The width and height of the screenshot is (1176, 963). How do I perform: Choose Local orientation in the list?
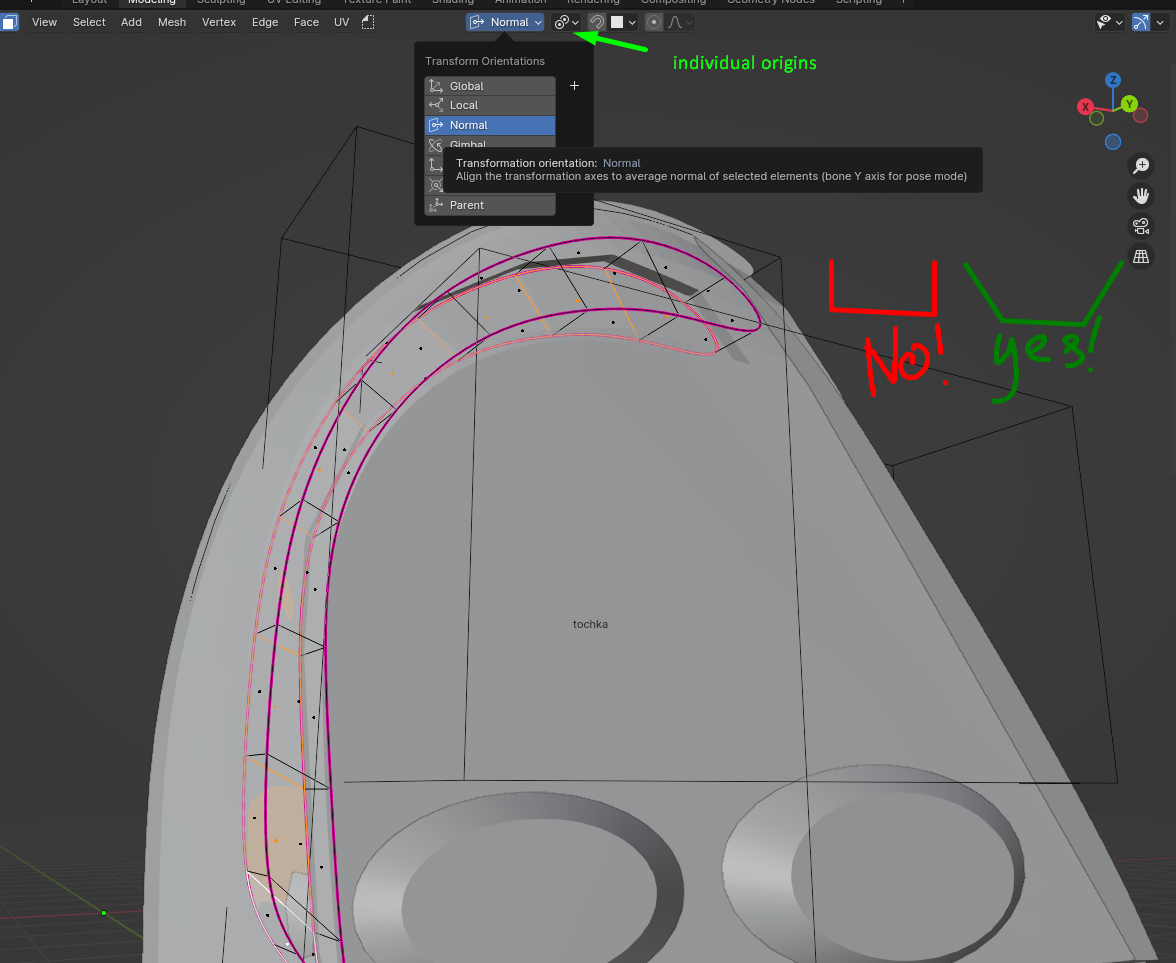[490, 105]
